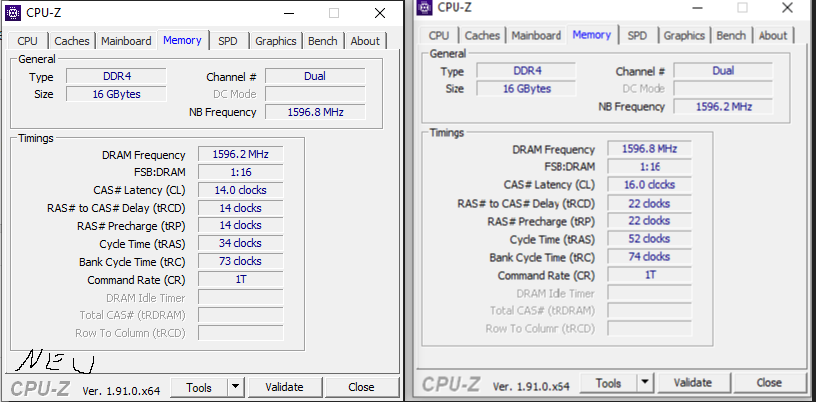Click the Close button in the left window
The image size is (816, 402).
(x=361, y=387)
